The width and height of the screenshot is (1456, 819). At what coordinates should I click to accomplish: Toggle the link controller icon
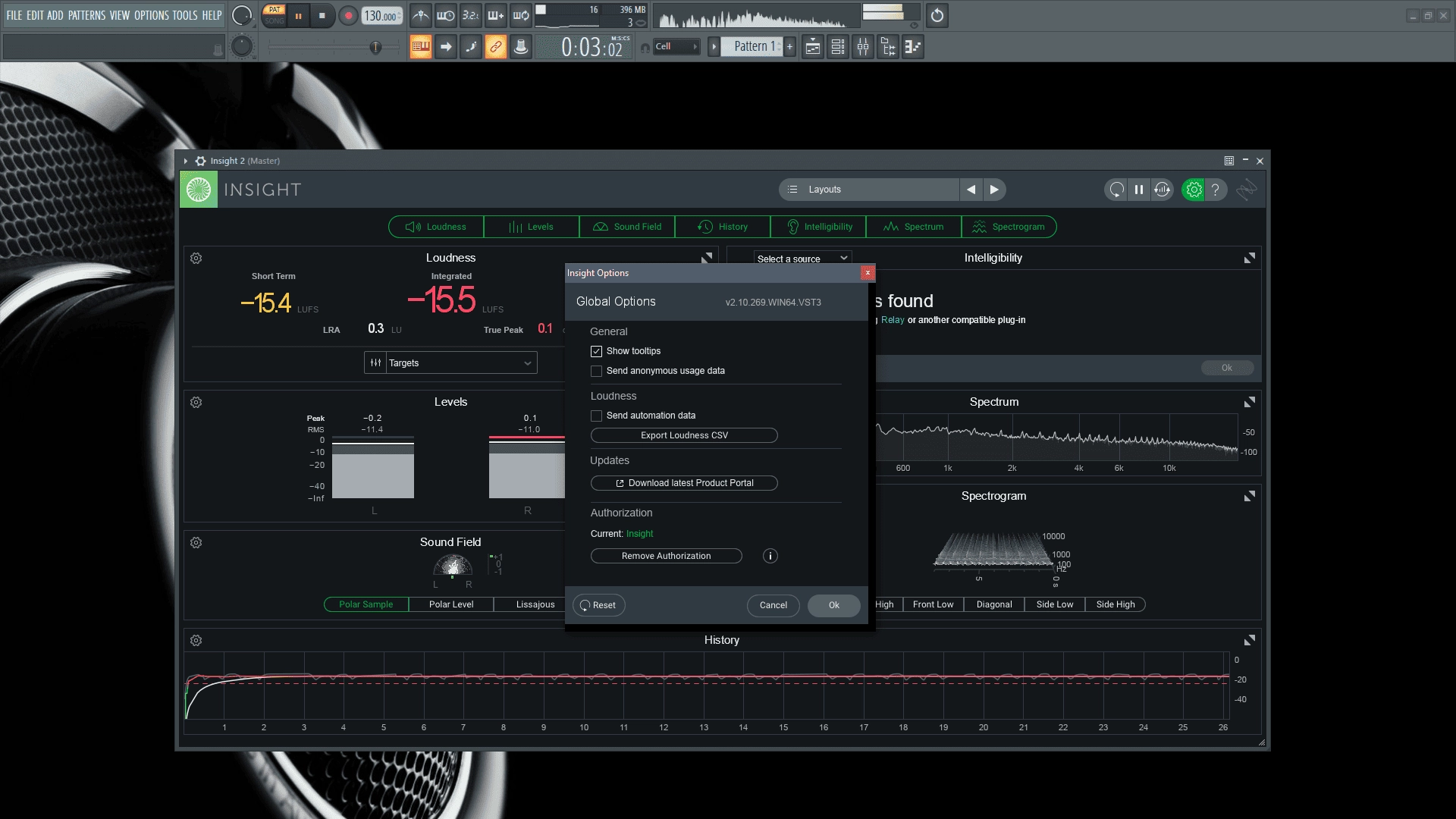pos(496,47)
